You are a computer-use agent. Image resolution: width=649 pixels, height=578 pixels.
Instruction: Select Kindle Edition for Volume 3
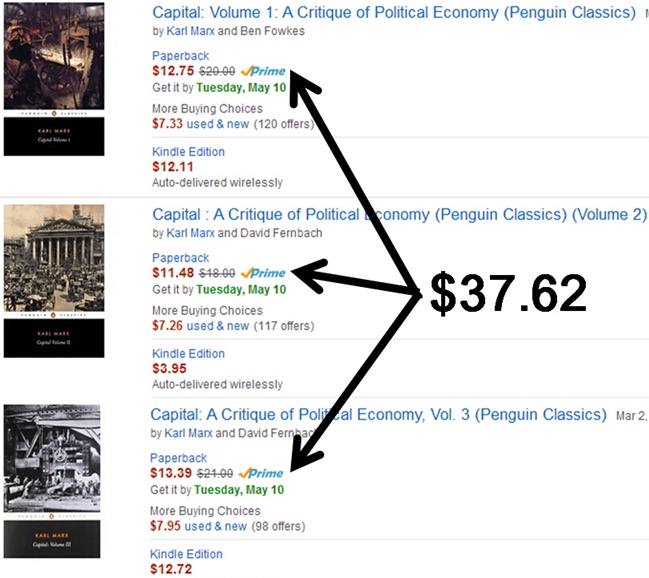186,554
